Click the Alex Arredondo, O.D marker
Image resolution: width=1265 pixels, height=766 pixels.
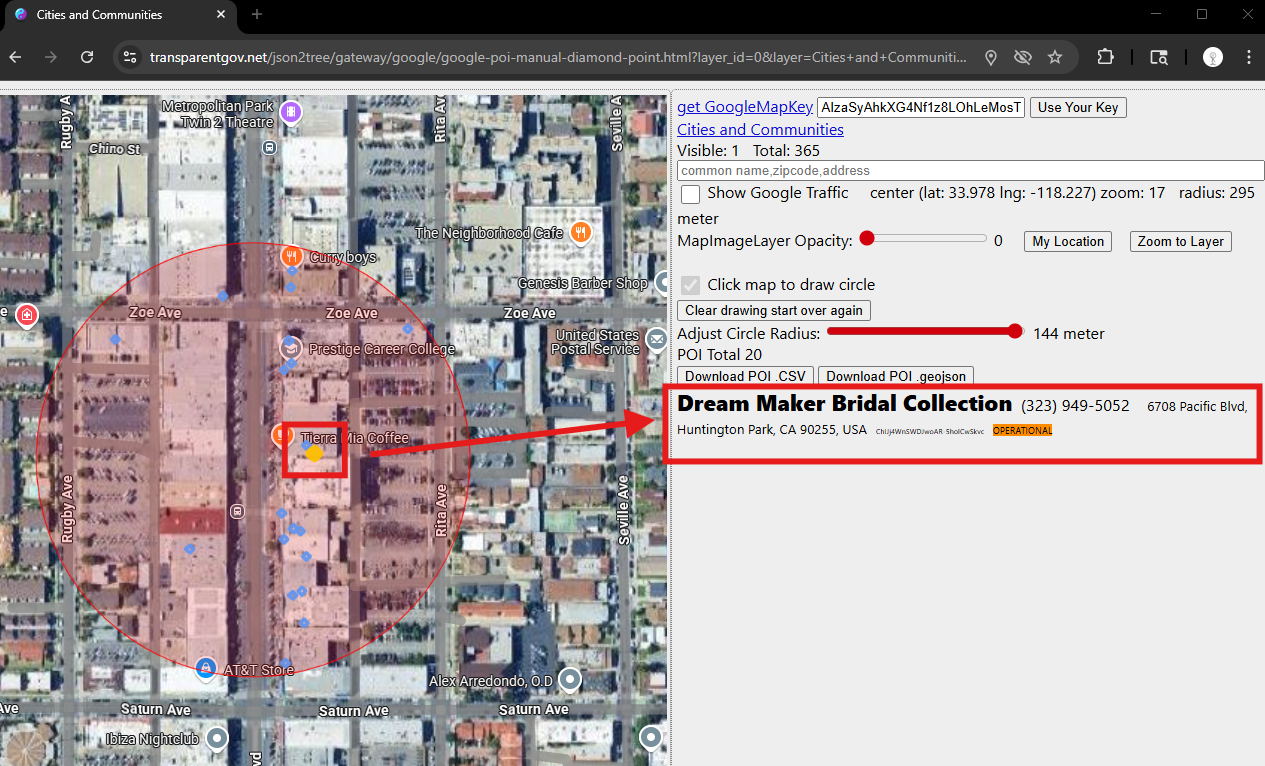click(x=570, y=680)
